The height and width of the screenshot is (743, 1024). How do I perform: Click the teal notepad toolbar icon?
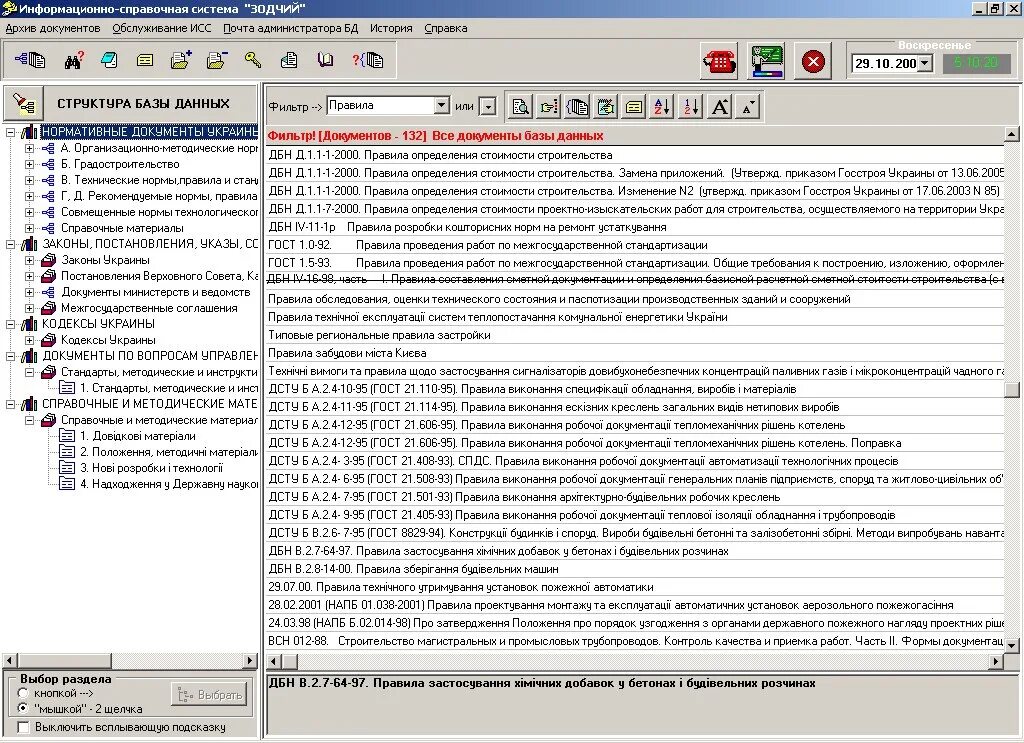(x=109, y=61)
